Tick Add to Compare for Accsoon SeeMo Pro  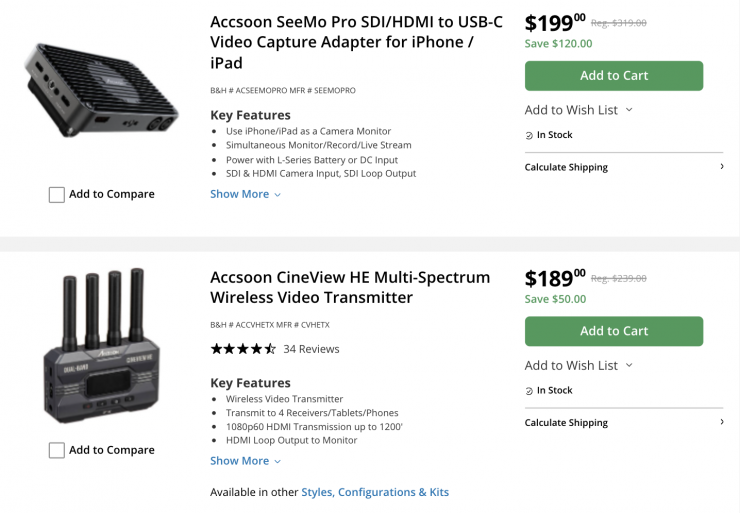click(57, 195)
